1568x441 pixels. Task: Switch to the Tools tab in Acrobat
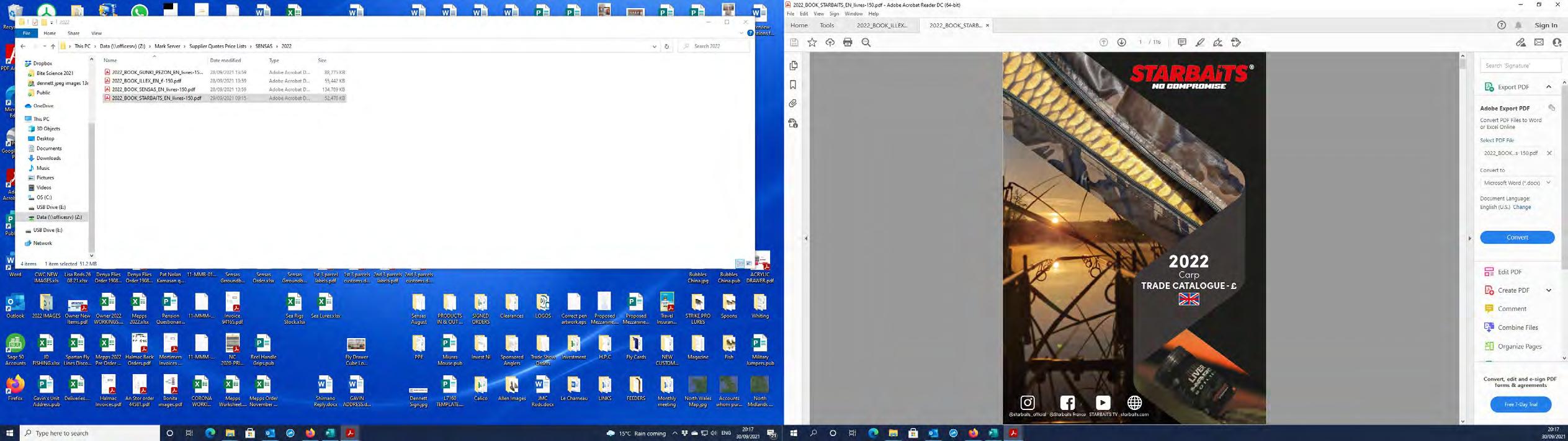click(827, 25)
